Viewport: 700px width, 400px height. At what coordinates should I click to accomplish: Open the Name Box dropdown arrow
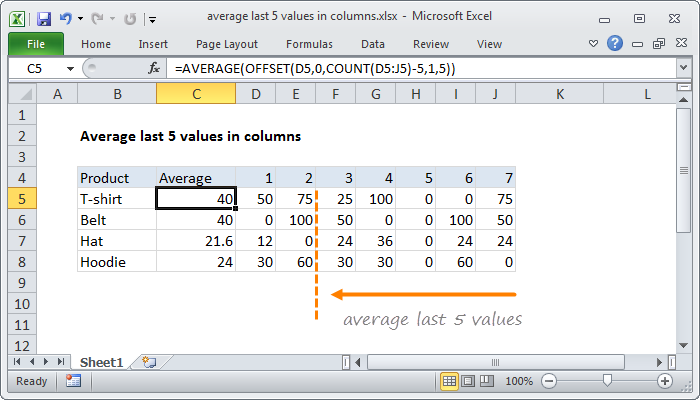(70, 69)
